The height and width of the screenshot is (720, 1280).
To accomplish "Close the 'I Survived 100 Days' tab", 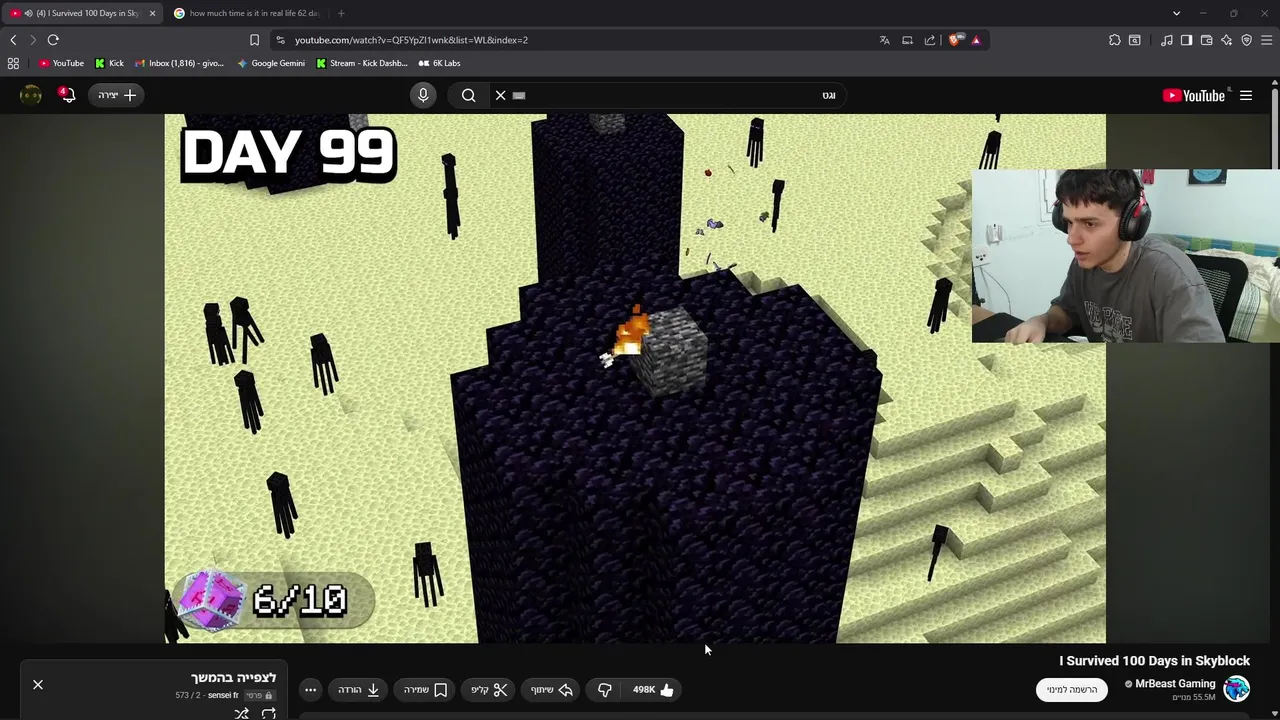I will (152, 13).
